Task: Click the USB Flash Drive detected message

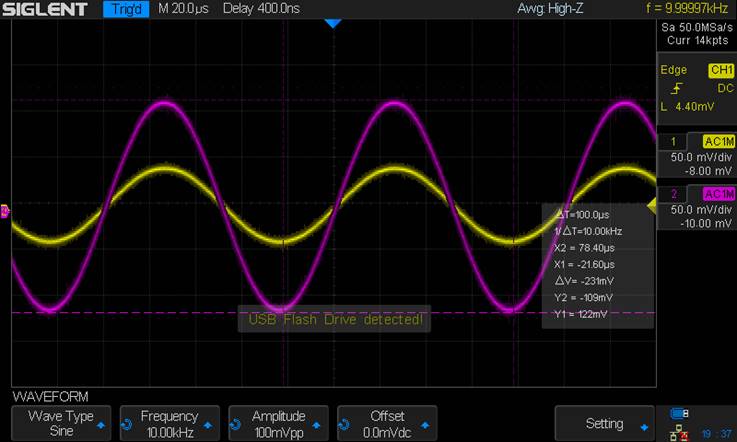Action: pyautogui.click(x=335, y=320)
